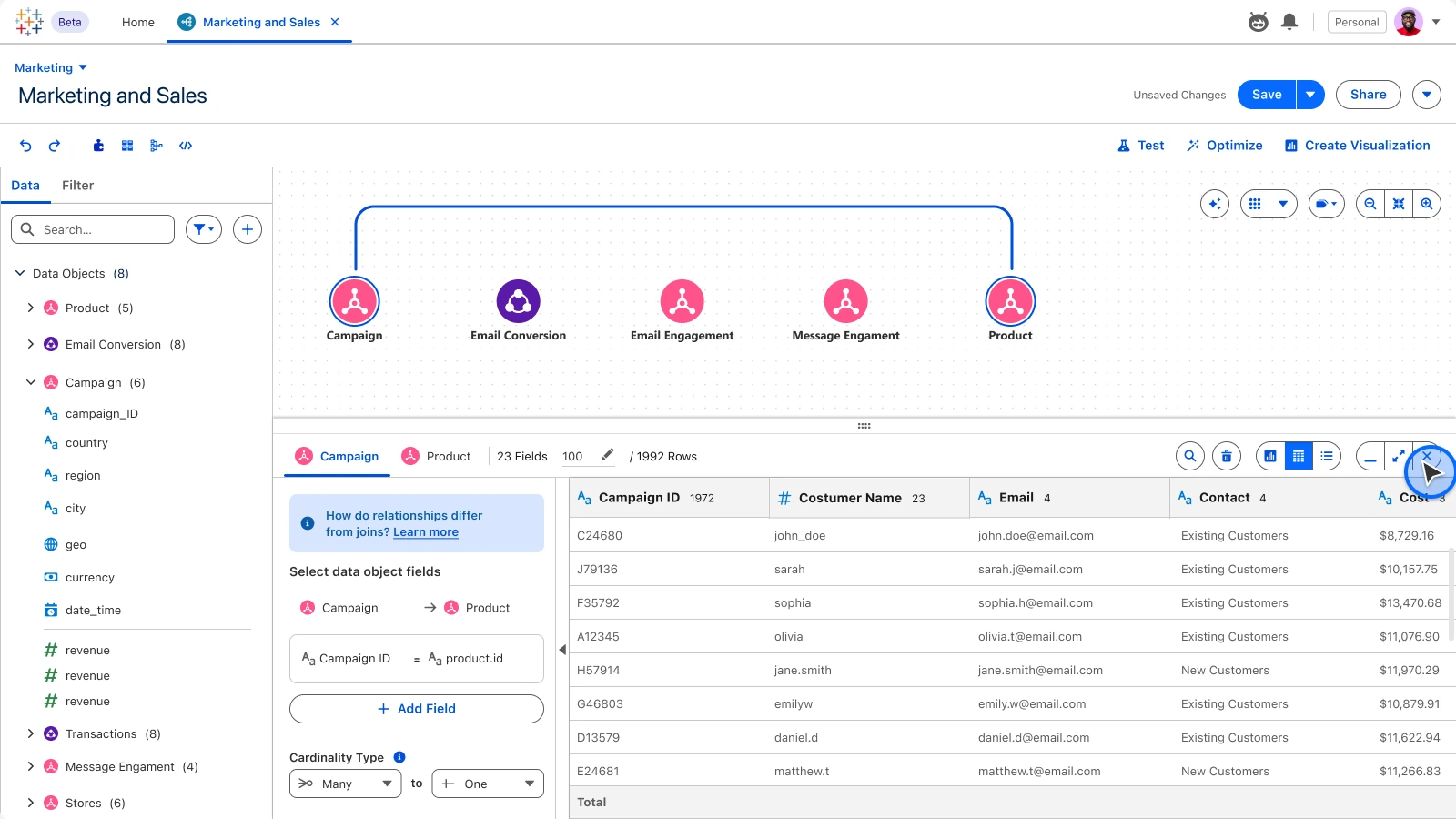
Task: Click the Personal account label
Action: click(1357, 22)
